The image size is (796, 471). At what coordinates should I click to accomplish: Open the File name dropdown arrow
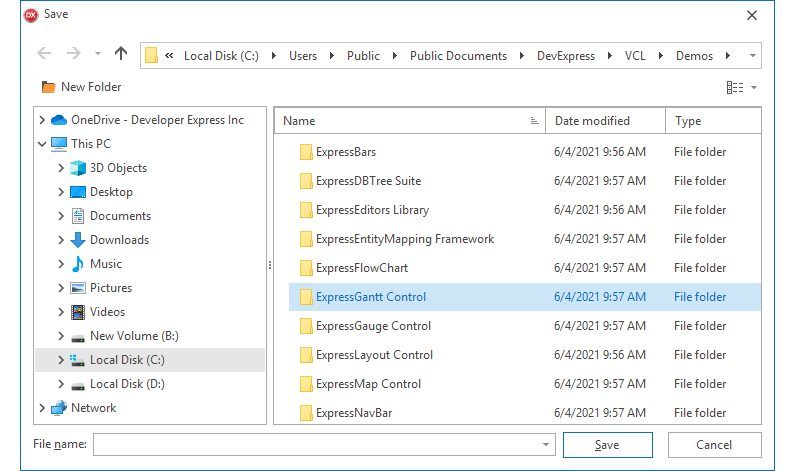(545, 445)
